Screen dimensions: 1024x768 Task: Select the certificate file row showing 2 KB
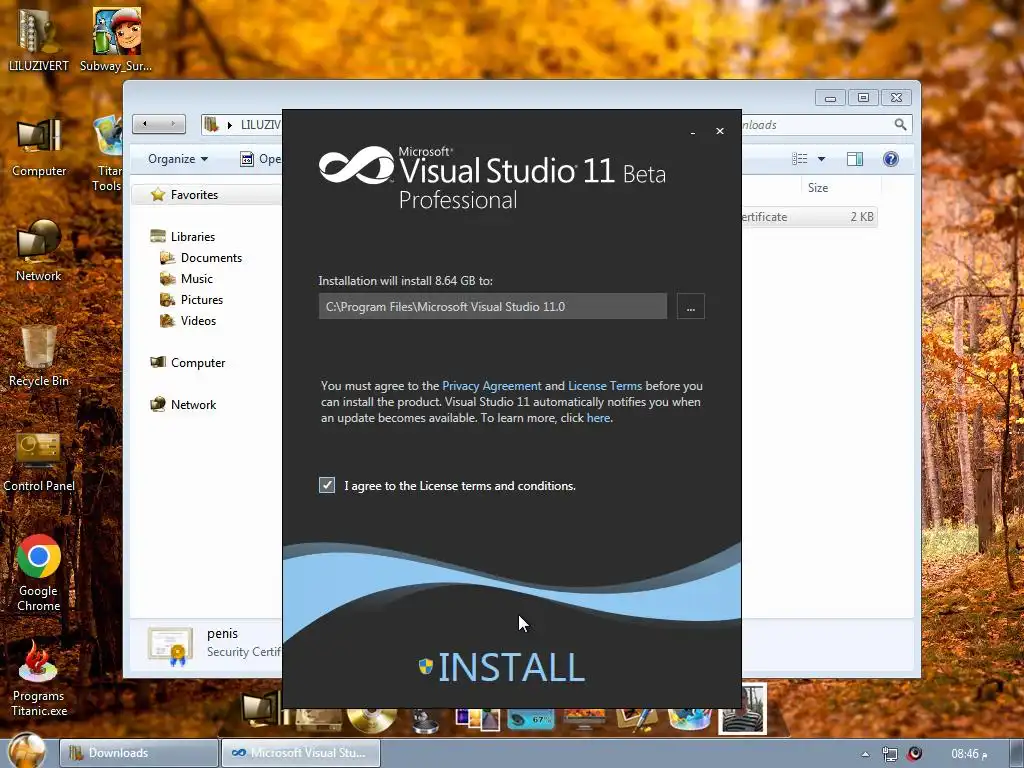(x=809, y=217)
